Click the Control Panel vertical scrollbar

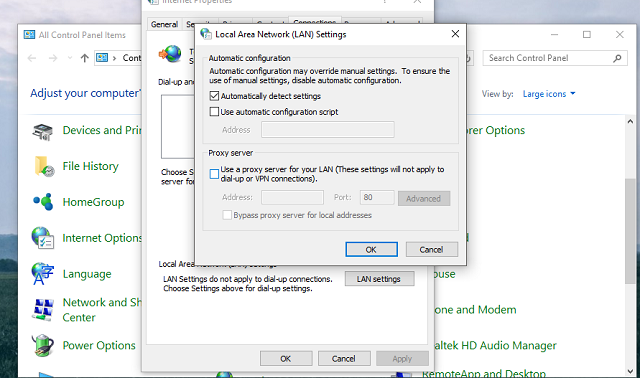tap(630, 246)
